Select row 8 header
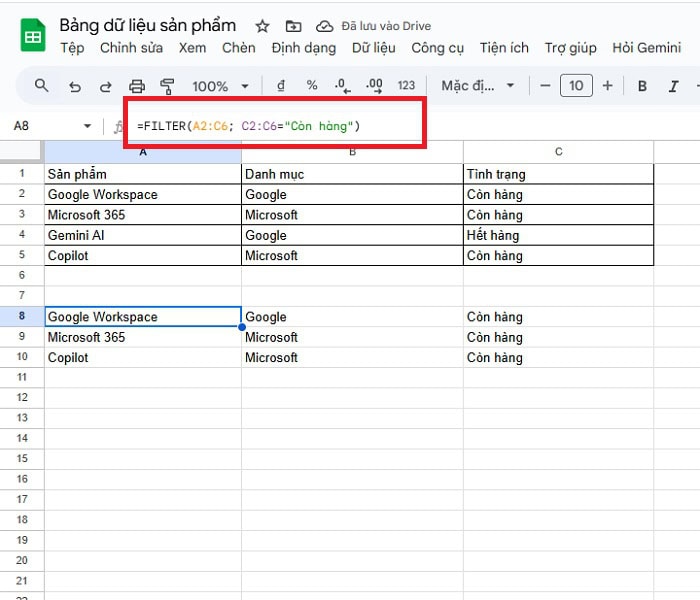The image size is (700, 600). 22,316
